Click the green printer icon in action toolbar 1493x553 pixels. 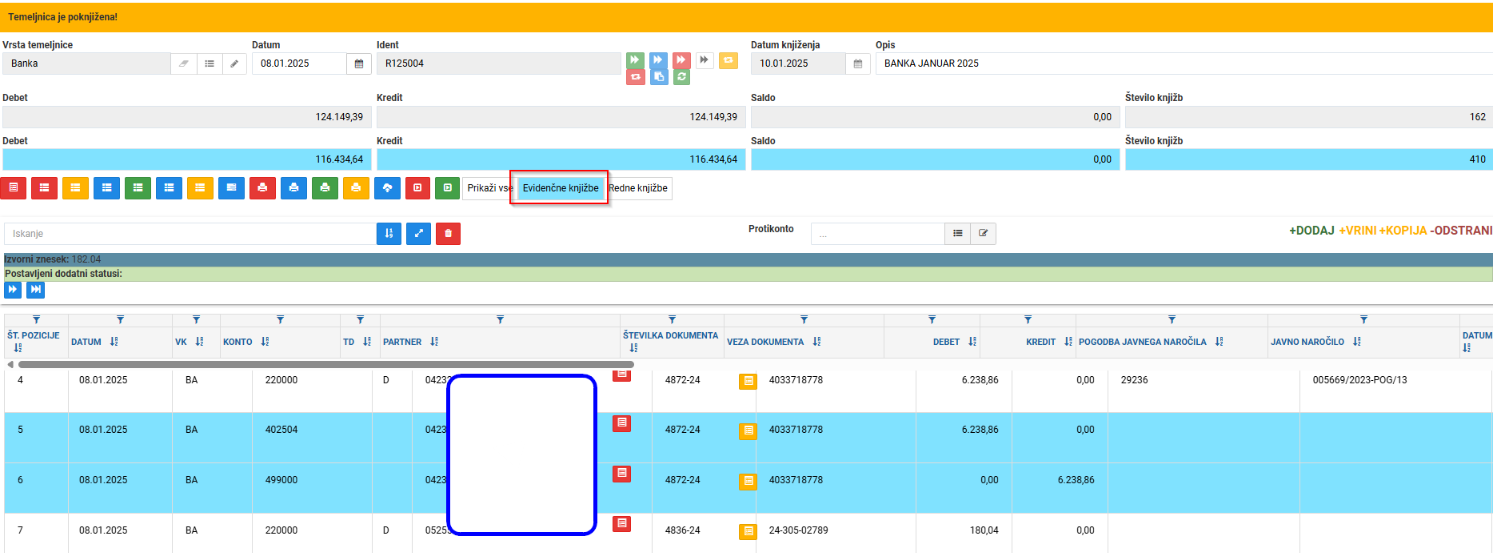pyautogui.click(x=324, y=187)
